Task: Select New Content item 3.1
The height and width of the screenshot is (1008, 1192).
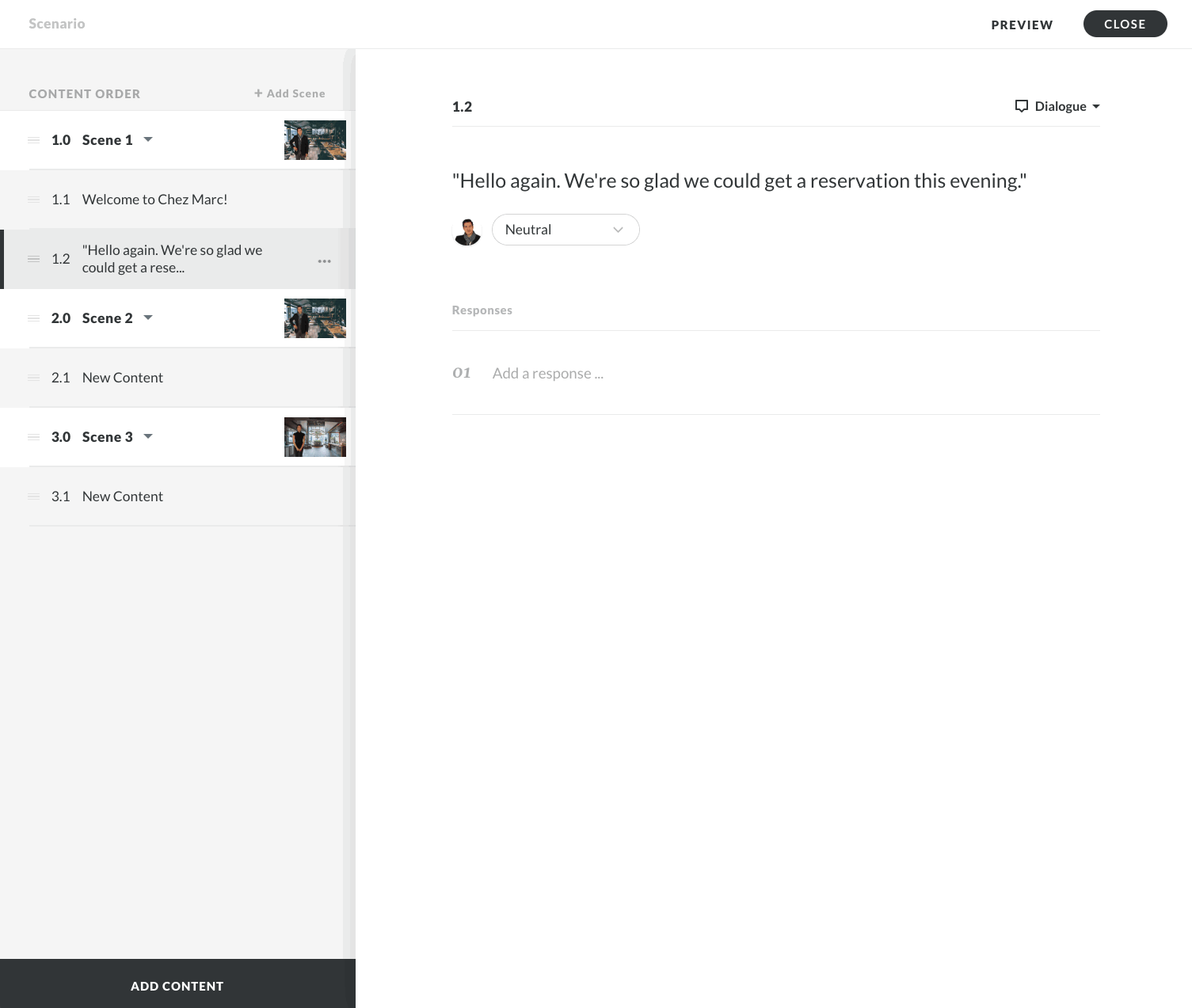Action: (x=177, y=496)
